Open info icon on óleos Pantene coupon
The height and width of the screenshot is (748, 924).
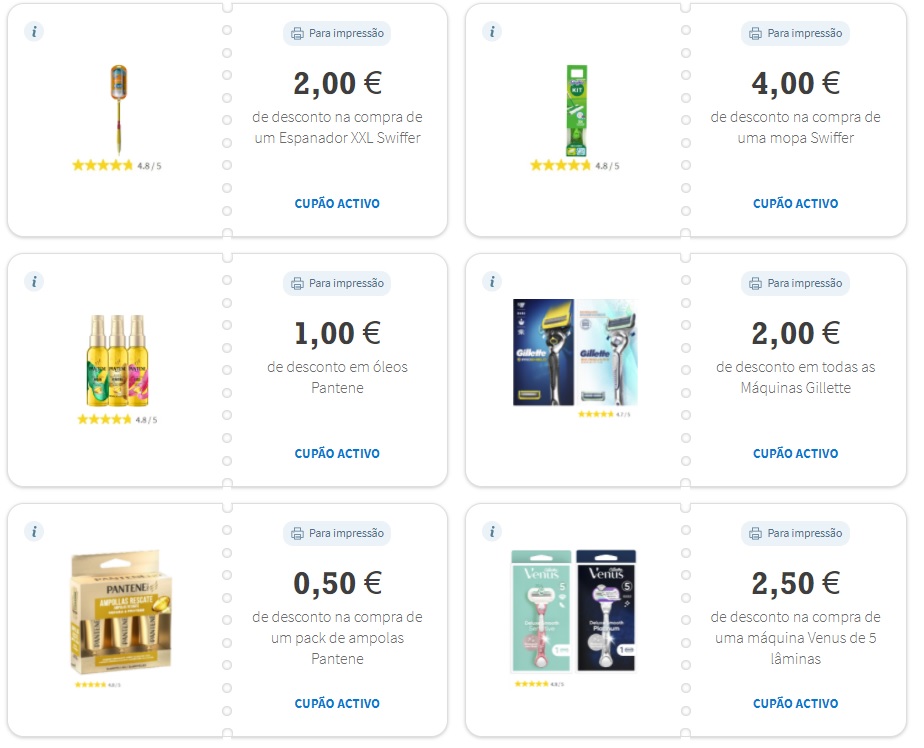pyautogui.click(x=34, y=282)
